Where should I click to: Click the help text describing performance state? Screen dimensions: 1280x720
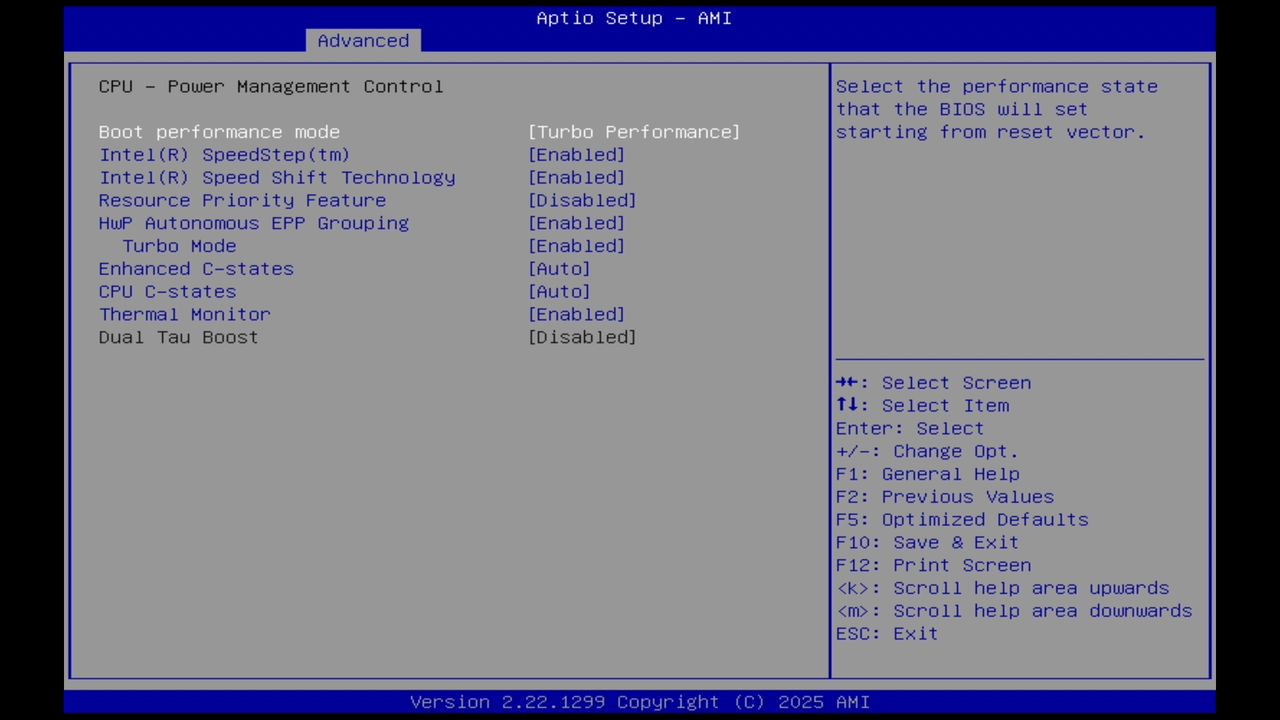pos(1000,109)
